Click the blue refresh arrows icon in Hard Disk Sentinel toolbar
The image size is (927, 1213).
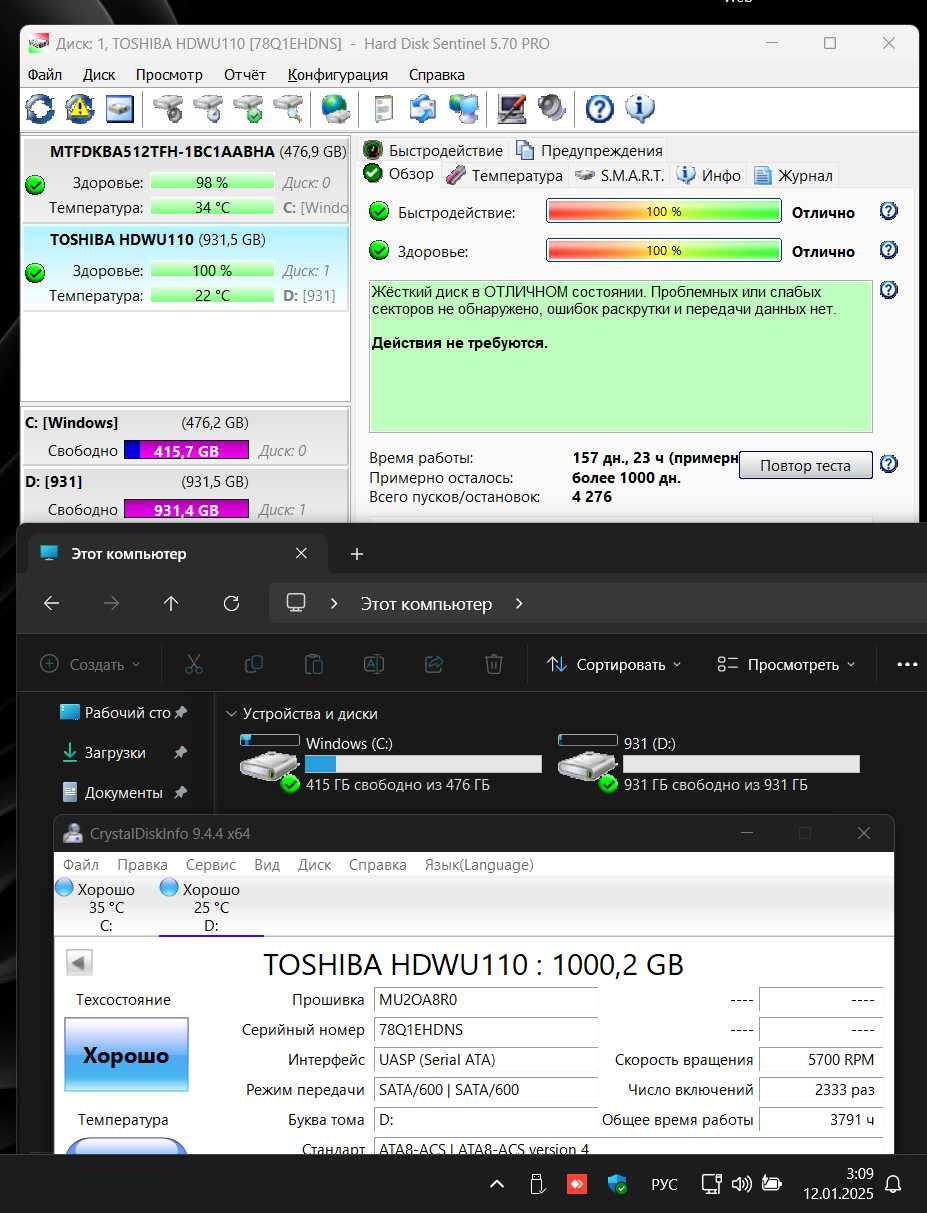(x=40, y=108)
